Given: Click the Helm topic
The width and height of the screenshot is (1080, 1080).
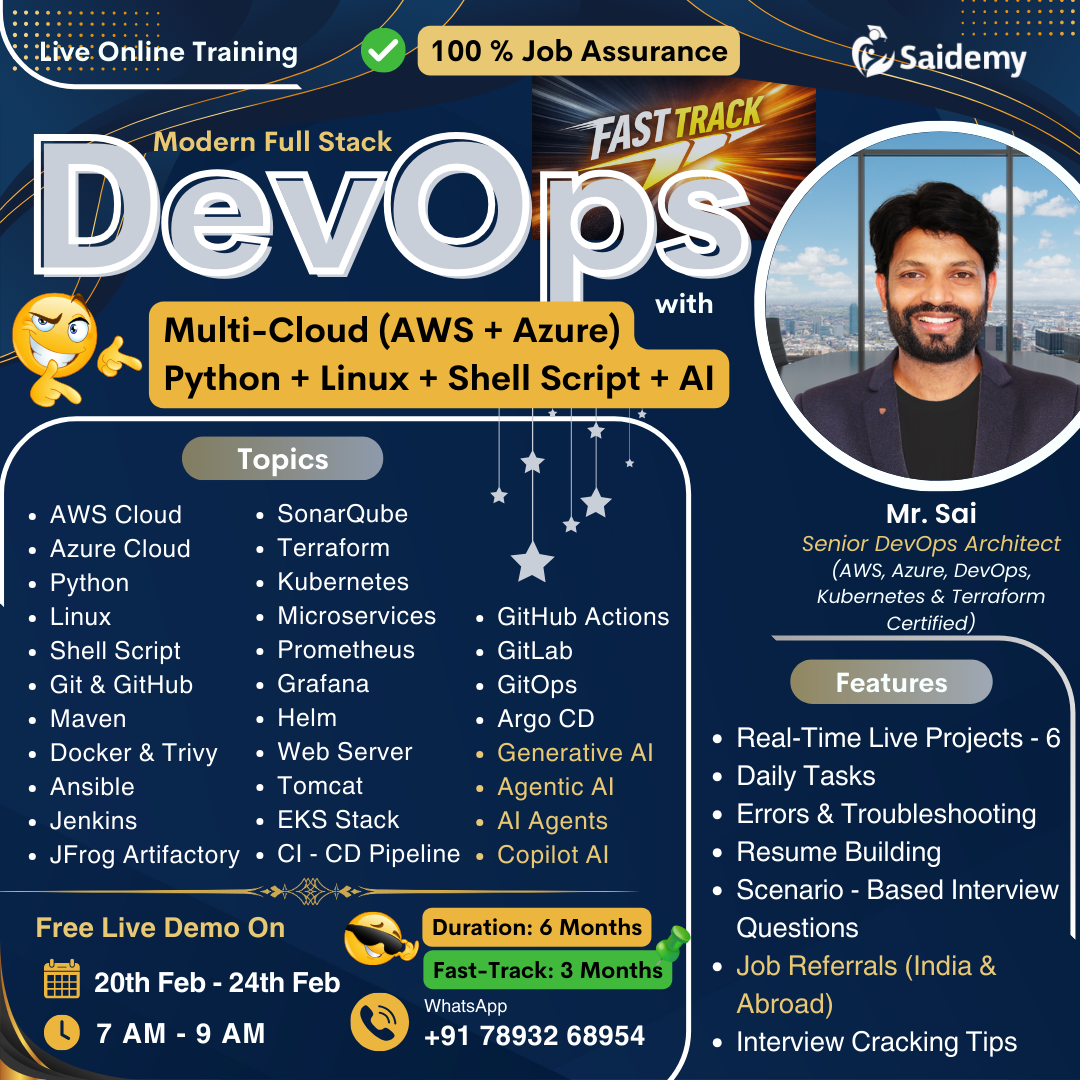Looking at the screenshot, I should coord(307,718).
